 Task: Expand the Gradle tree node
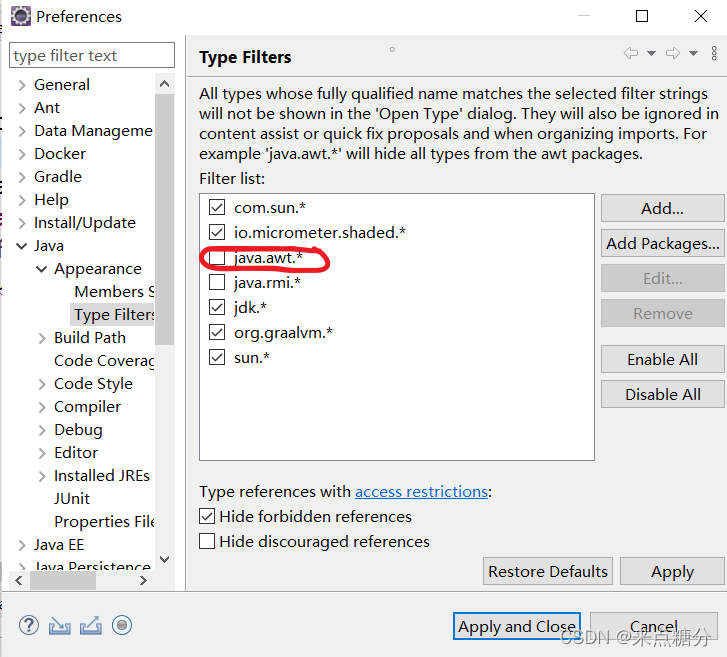22,177
